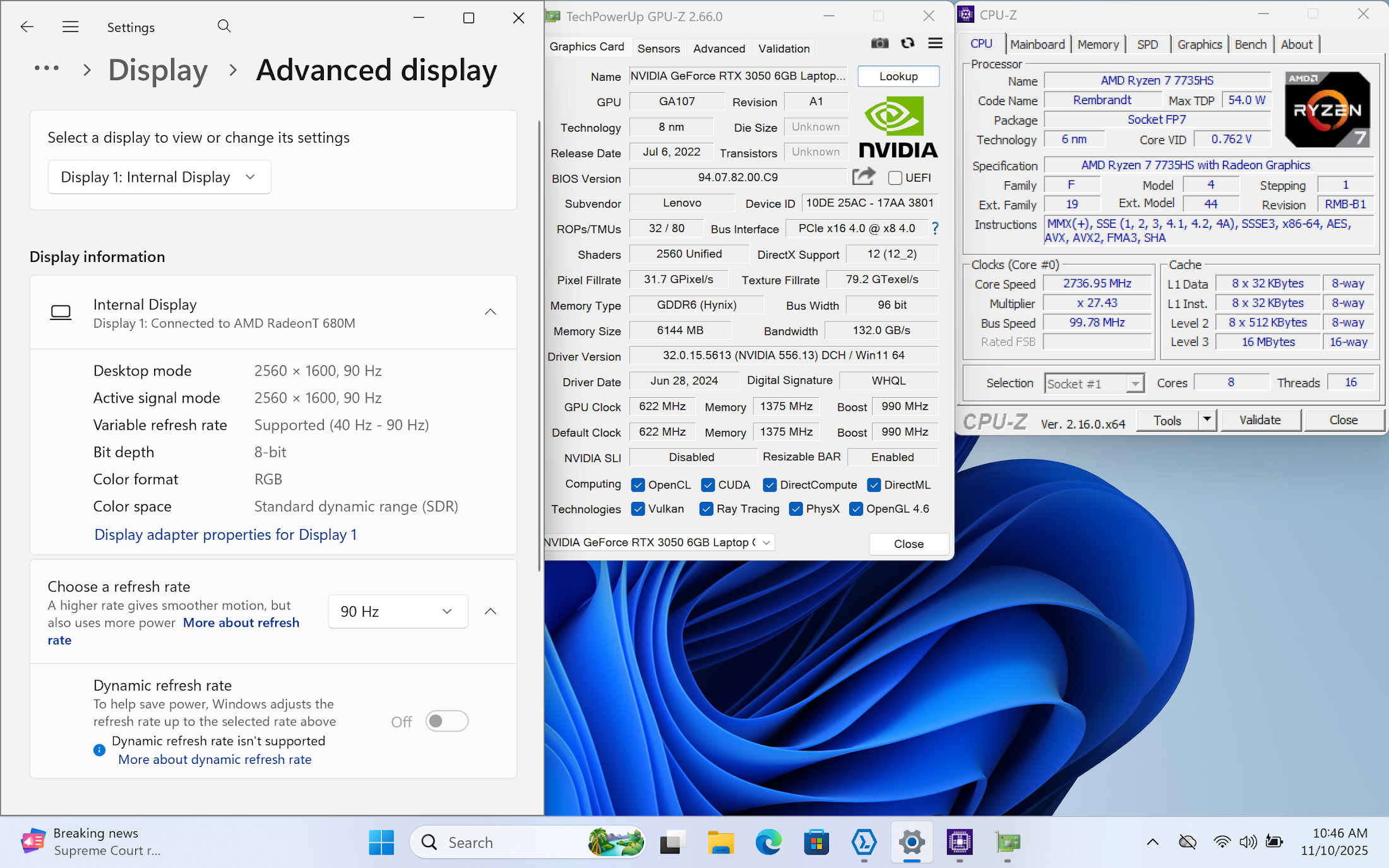This screenshot has height=868, width=1389.
Task: Click the Bus Interface question mark icon
Action: tap(935, 229)
